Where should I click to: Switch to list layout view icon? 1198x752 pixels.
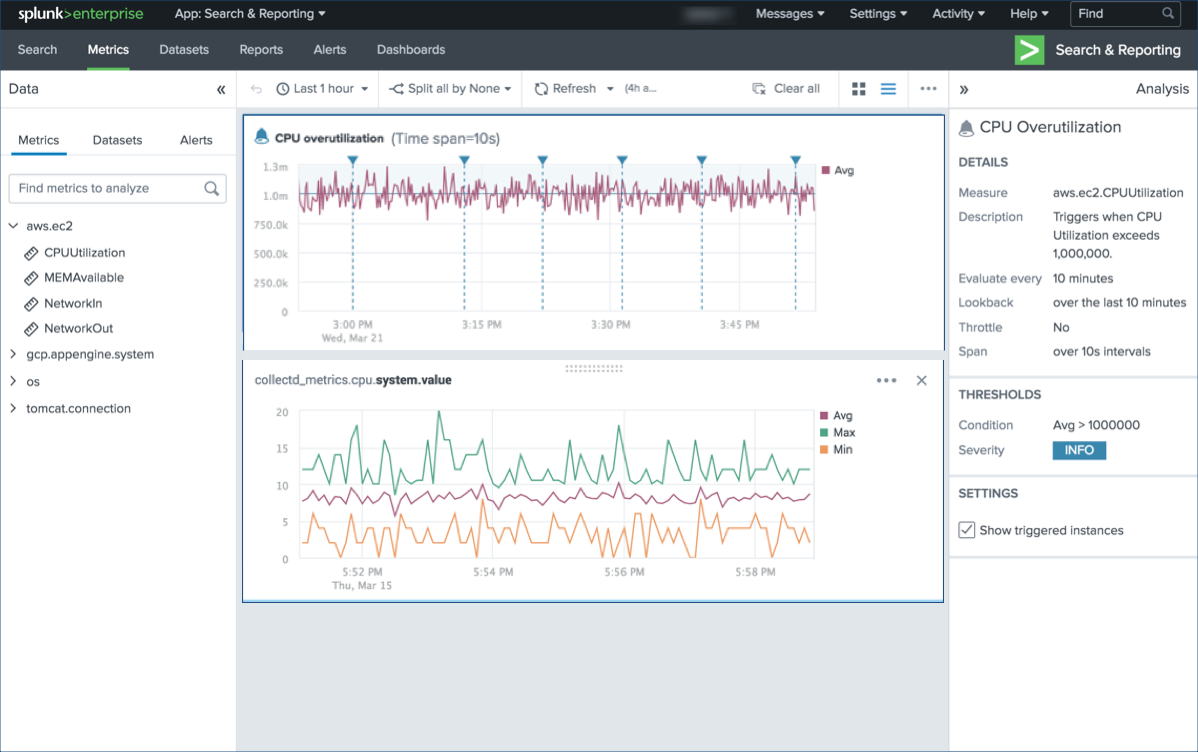click(x=888, y=88)
